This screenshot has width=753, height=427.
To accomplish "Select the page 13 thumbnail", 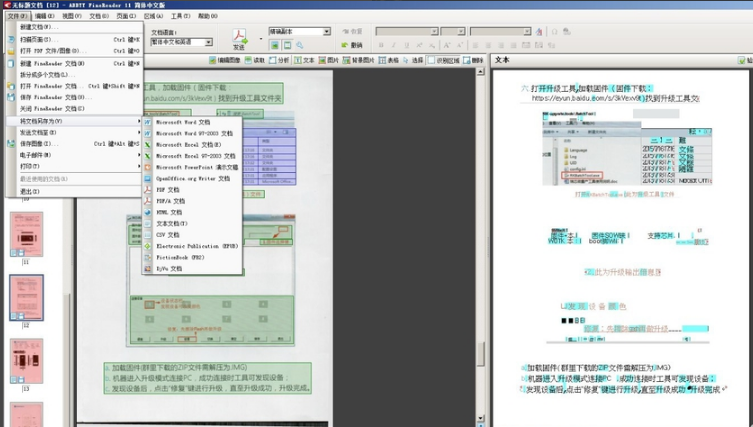I will tap(26, 361).
